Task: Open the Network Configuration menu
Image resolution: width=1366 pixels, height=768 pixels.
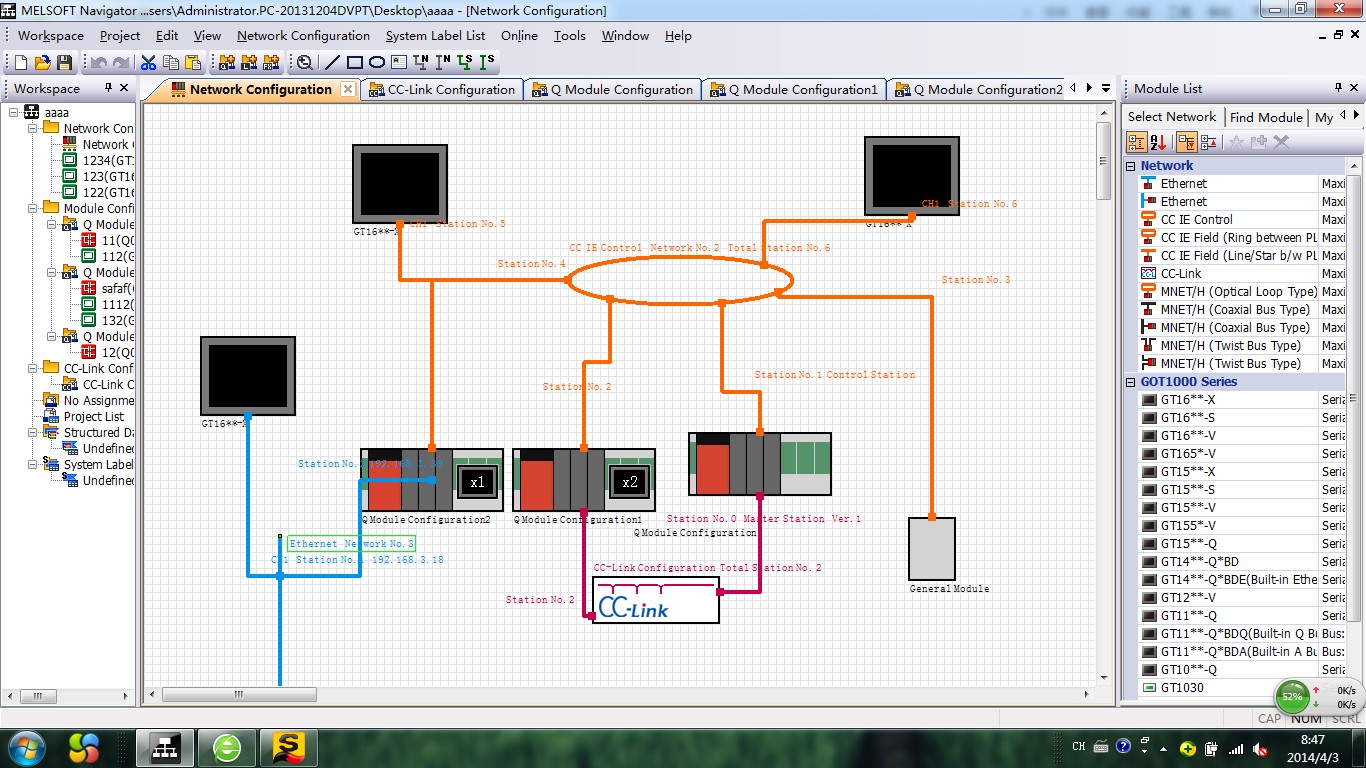Action: (303, 36)
